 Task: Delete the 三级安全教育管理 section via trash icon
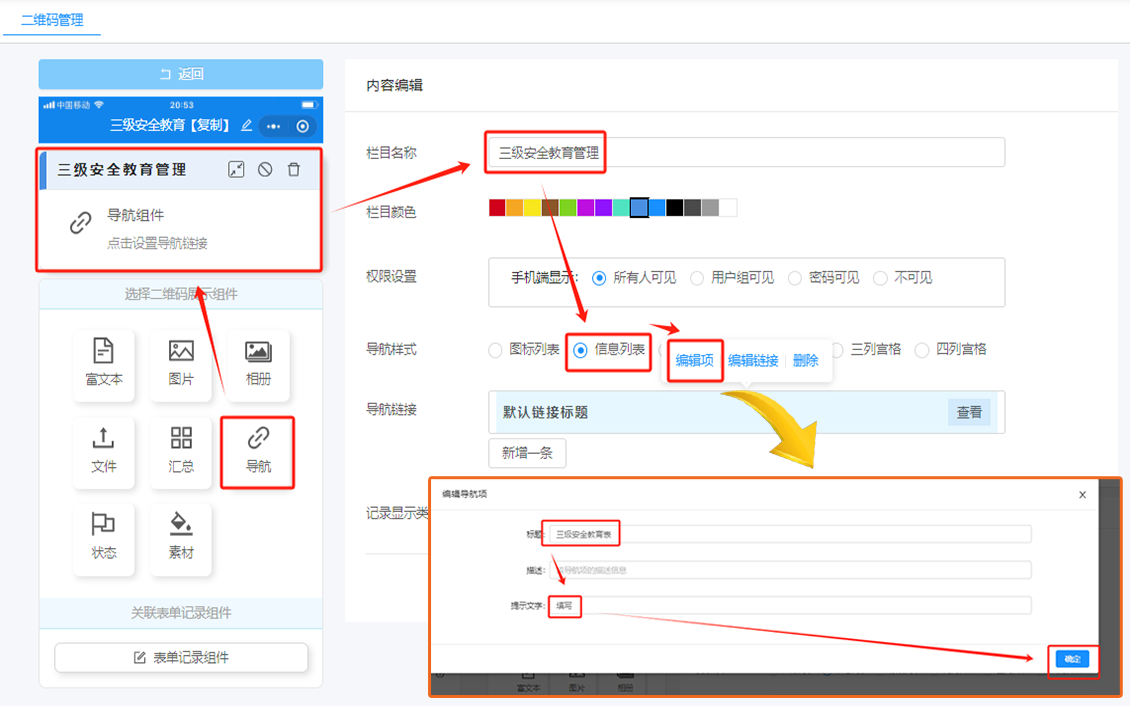pos(294,170)
